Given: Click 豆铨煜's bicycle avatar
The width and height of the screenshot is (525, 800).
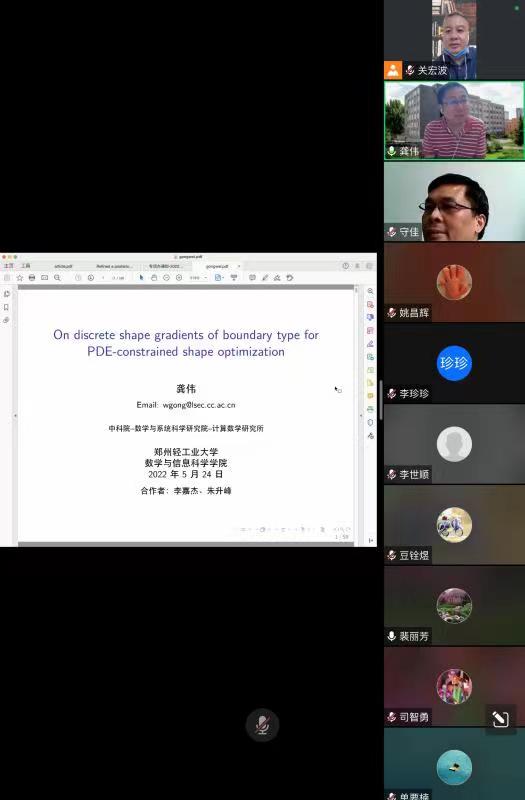Looking at the screenshot, I should click(x=454, y=524).
